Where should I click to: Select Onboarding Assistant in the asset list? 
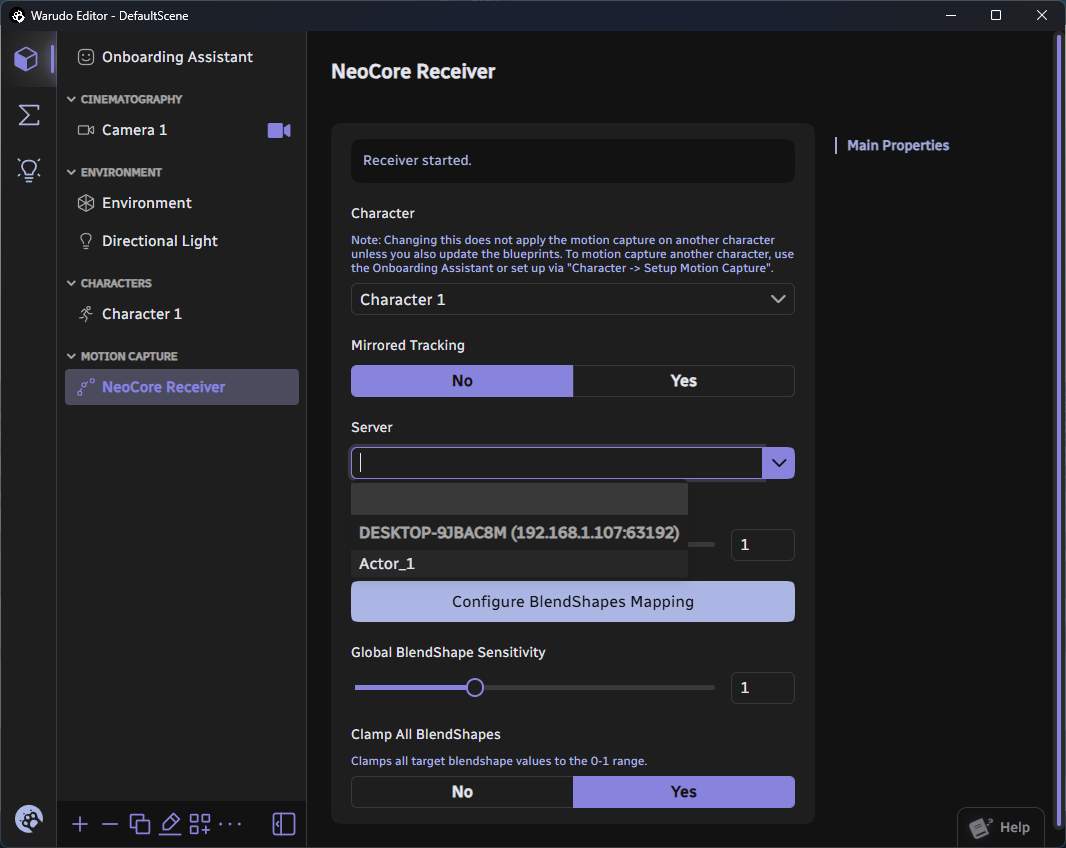182,57
